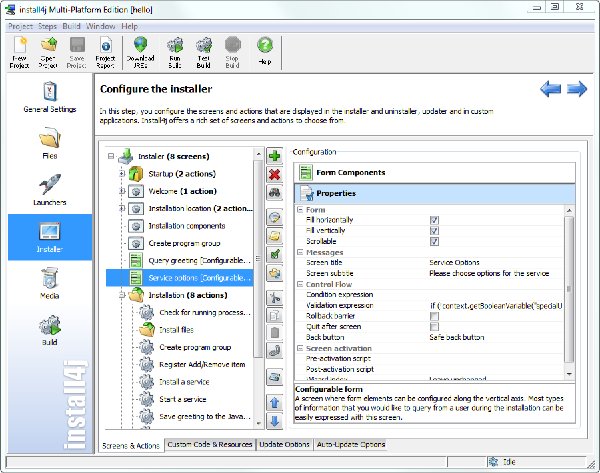Click the green checkmark toggle button

click(x=274, y=254)
